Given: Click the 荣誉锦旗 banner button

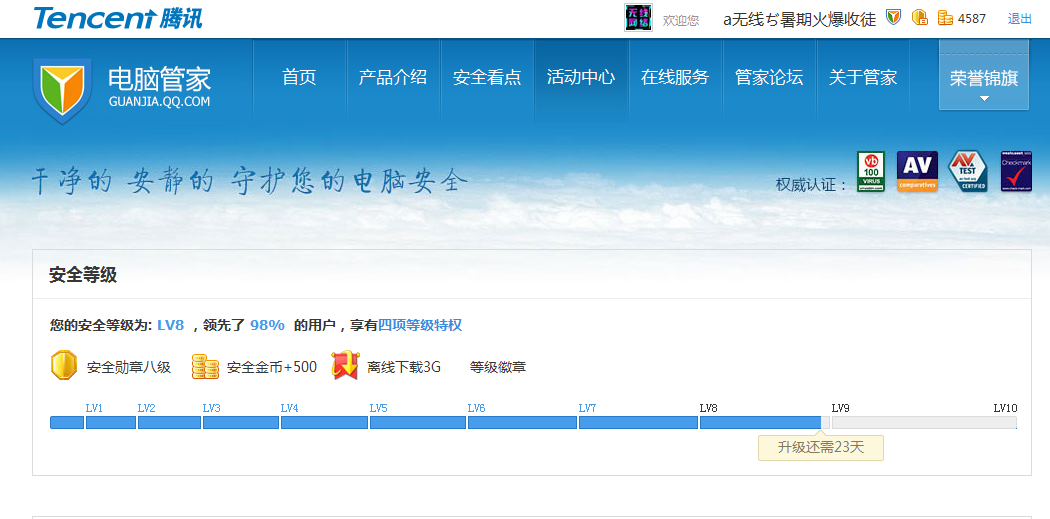Looking at the screenshot, I should click(x=984, y=74).
